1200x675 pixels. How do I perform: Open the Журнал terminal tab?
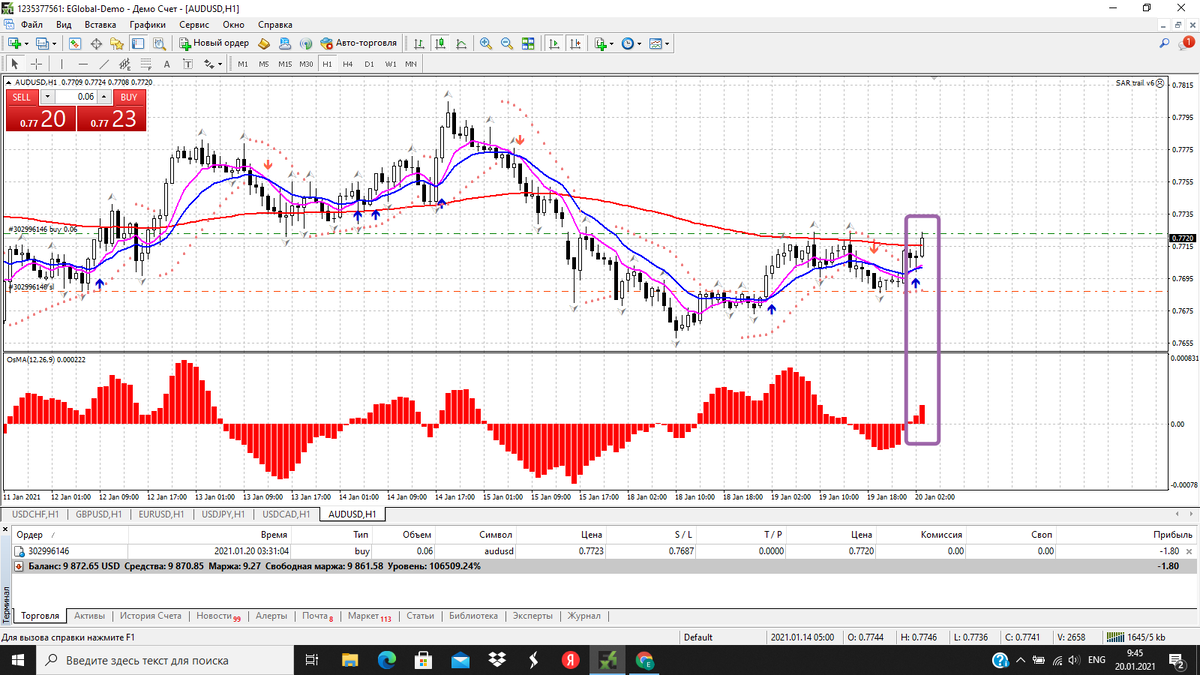(x=584, y=616)
